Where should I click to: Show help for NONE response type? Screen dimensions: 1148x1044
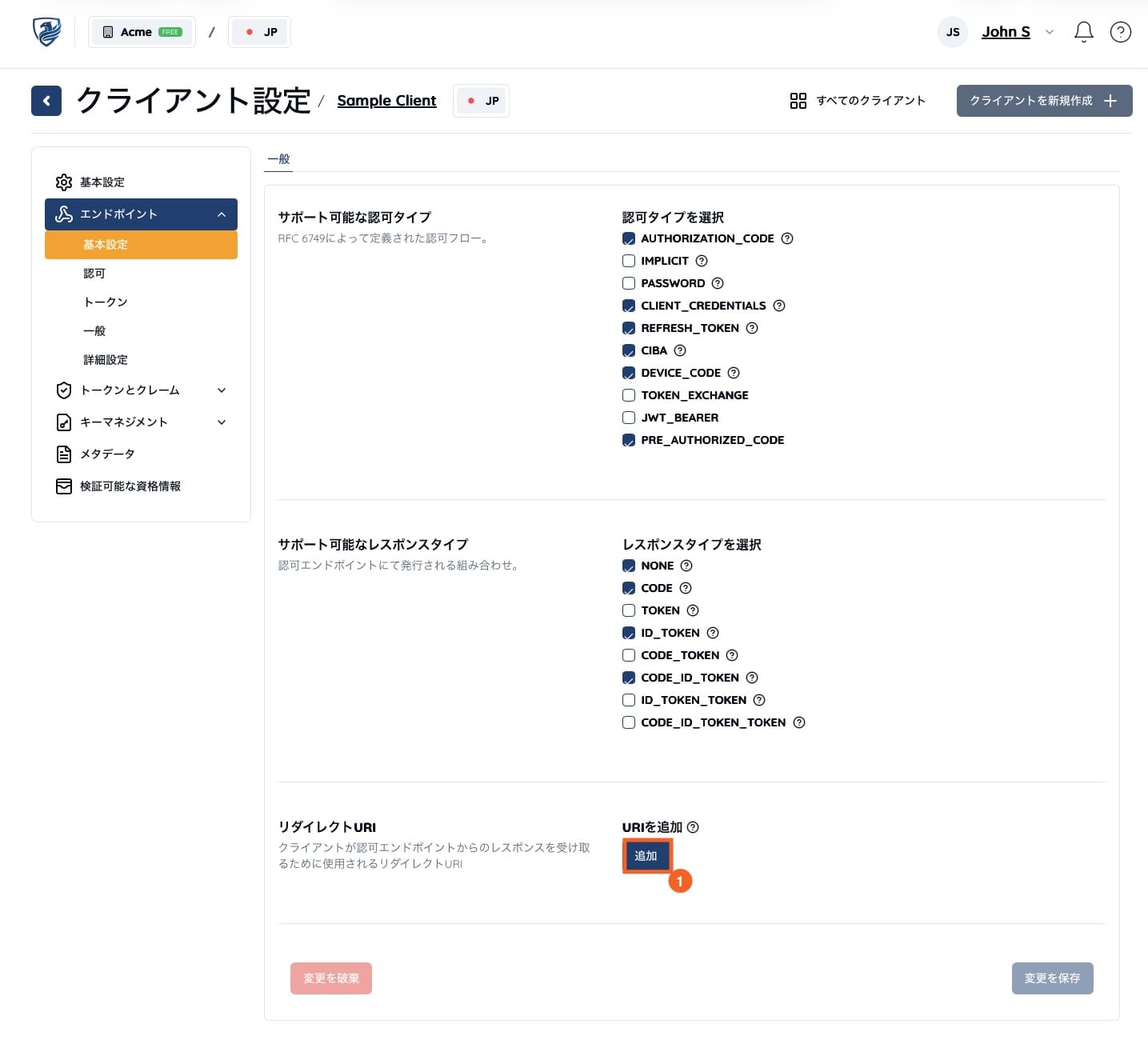(x=686, y=566)
